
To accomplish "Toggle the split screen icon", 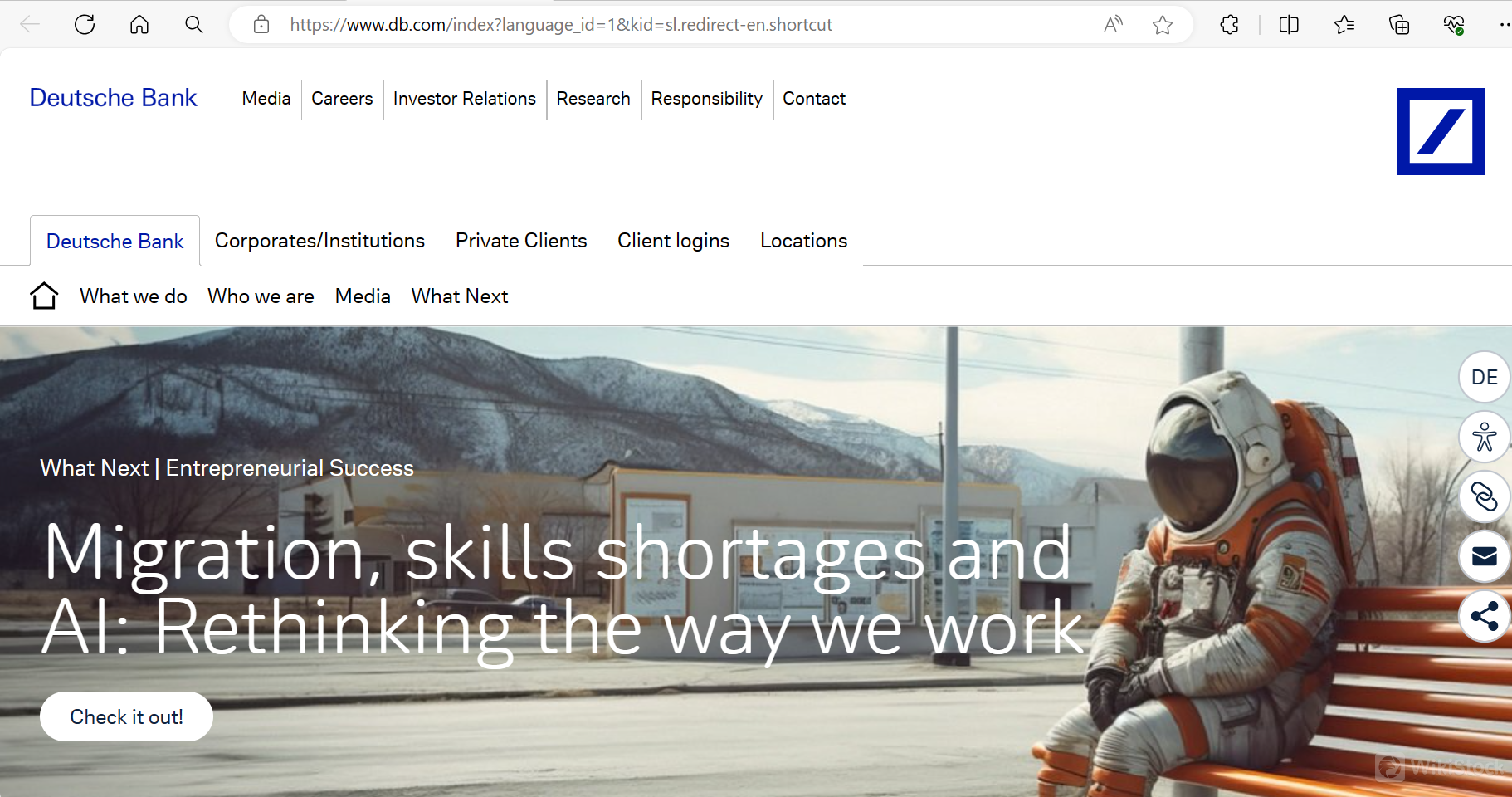I will (x=1289, y=25).
